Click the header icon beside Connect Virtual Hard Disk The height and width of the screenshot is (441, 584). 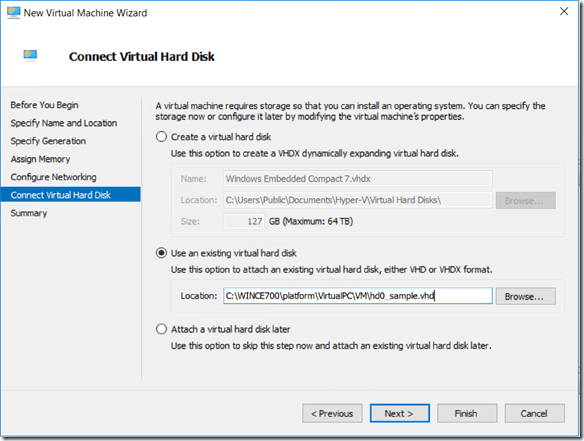tap(30, 55)
